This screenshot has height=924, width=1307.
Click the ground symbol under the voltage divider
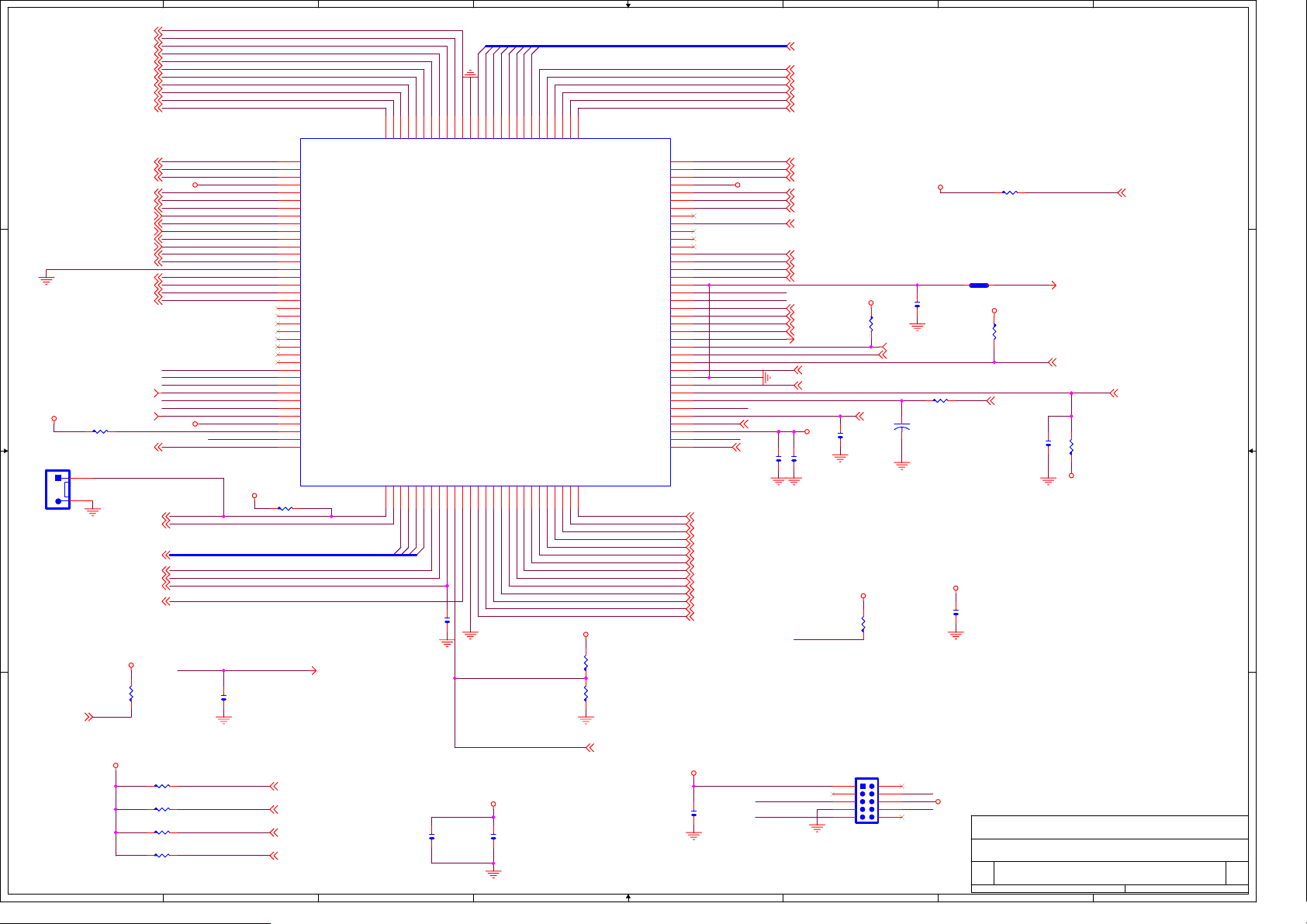[586, 721]
